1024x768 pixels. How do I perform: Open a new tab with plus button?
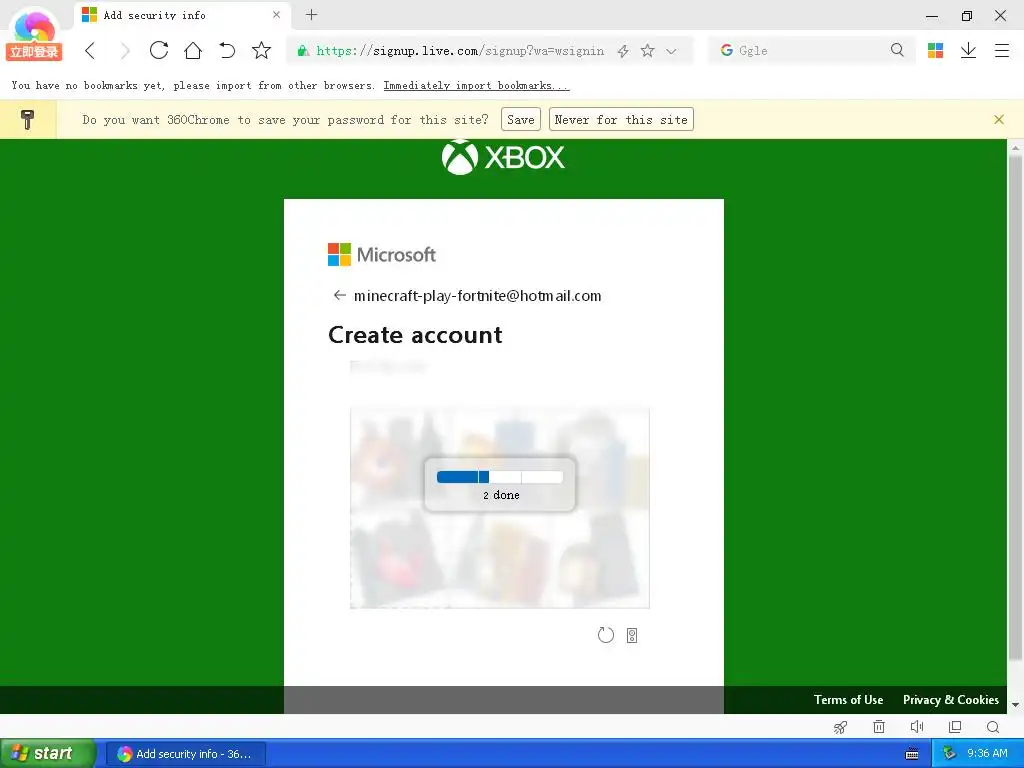(x=312, y=14)
